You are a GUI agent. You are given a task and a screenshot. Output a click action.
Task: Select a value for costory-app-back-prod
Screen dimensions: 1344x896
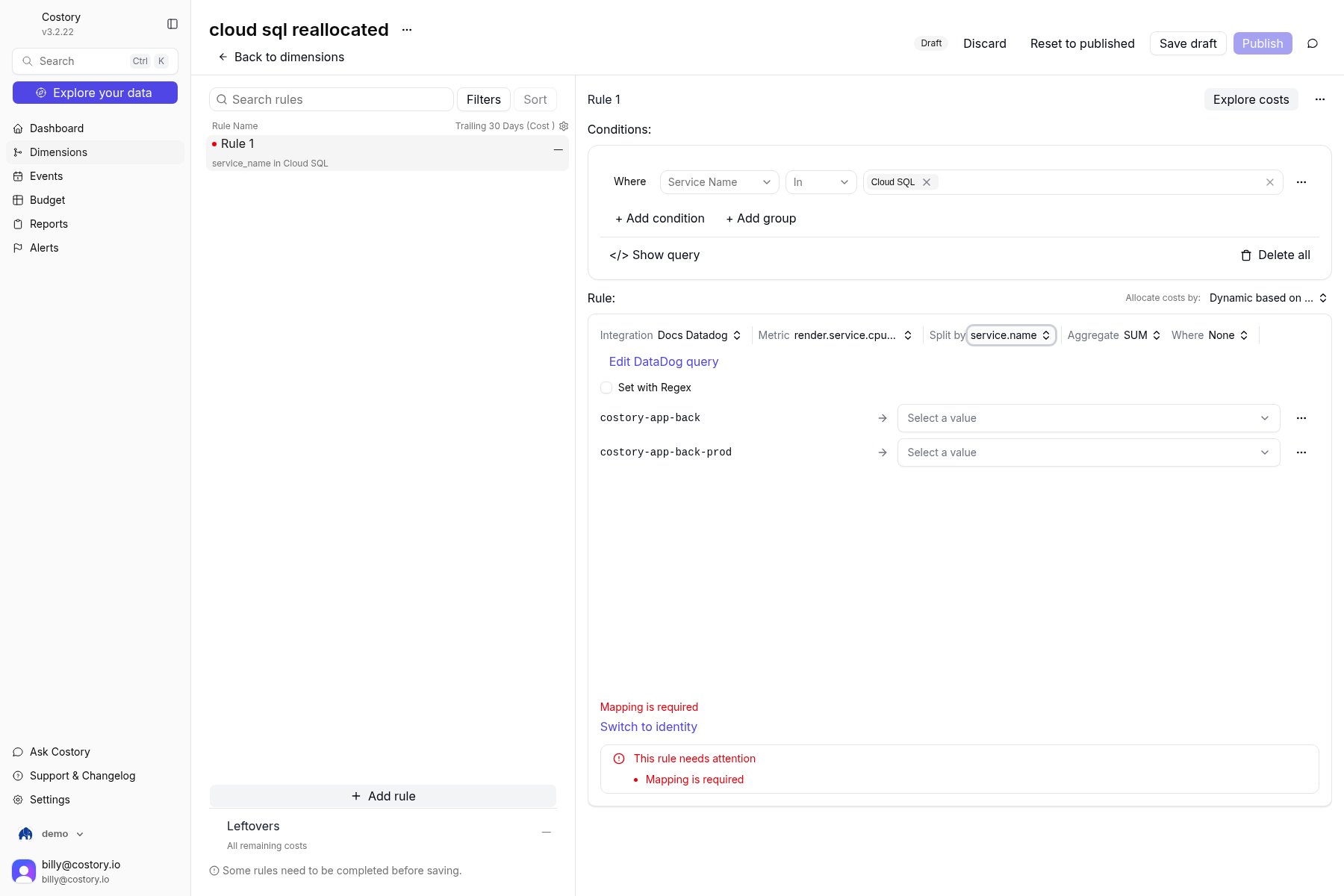(x=1089, y=452)
